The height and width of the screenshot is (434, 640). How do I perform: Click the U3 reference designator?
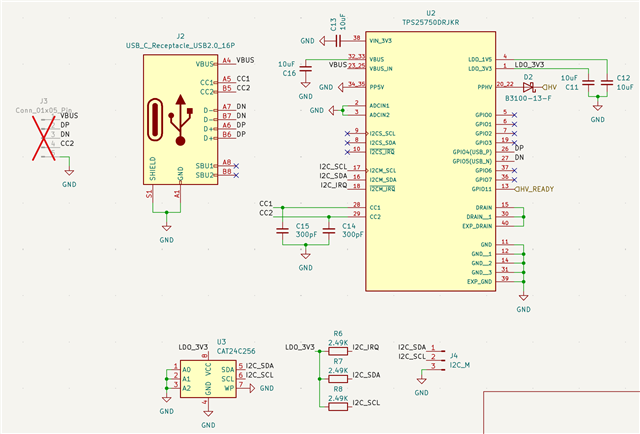(x=221, y=342)
